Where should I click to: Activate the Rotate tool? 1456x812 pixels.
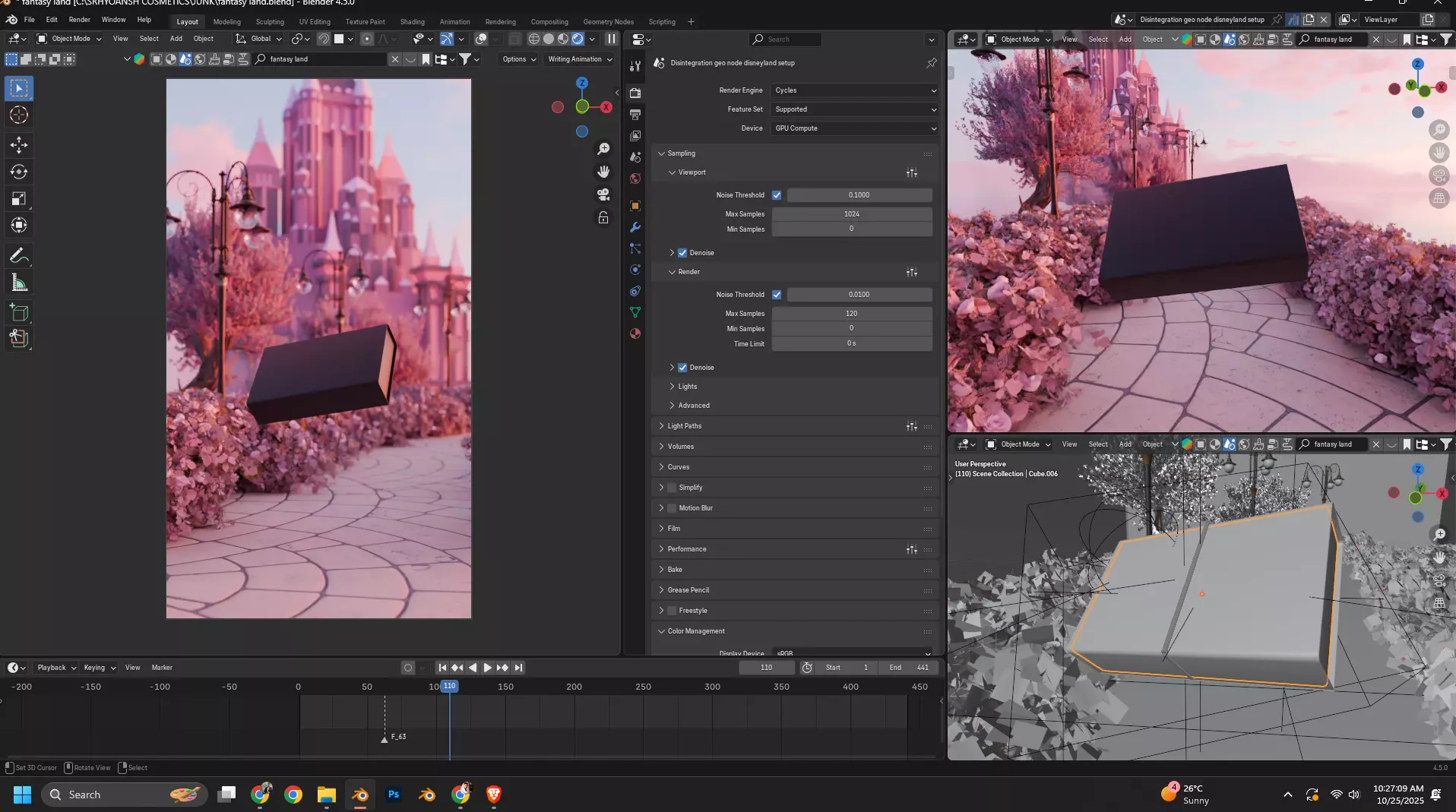(19, 172)
